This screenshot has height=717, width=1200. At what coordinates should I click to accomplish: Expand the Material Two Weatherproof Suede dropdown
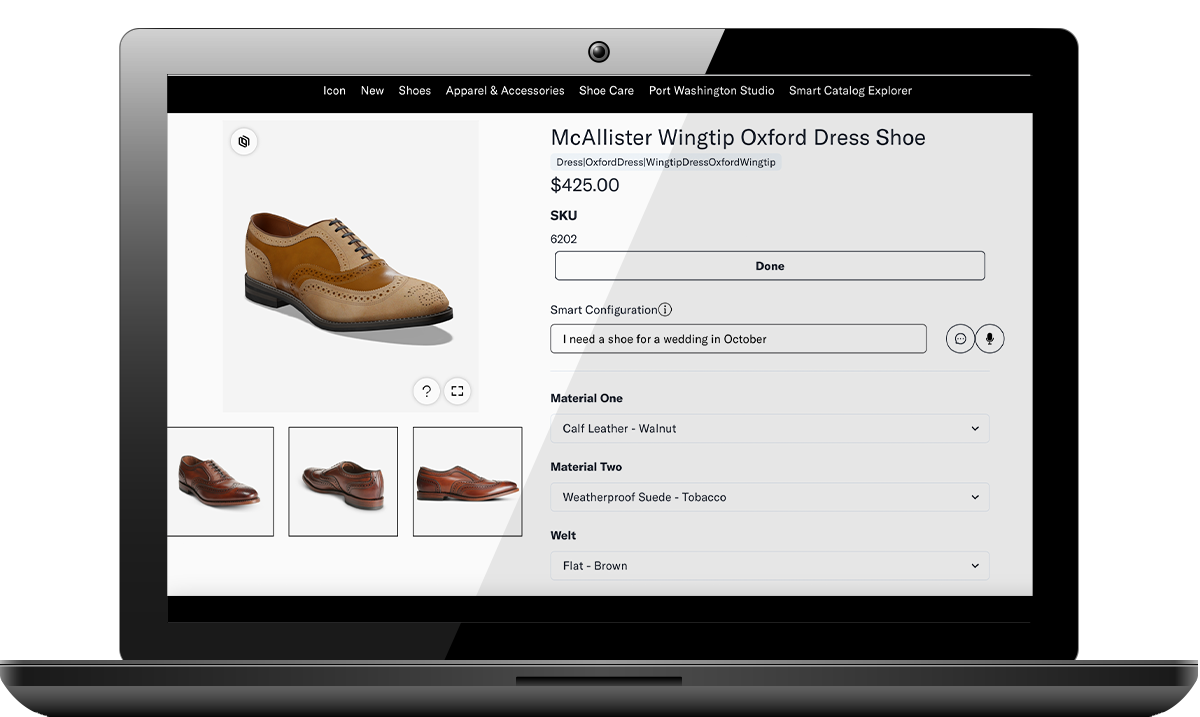point(769,497)
